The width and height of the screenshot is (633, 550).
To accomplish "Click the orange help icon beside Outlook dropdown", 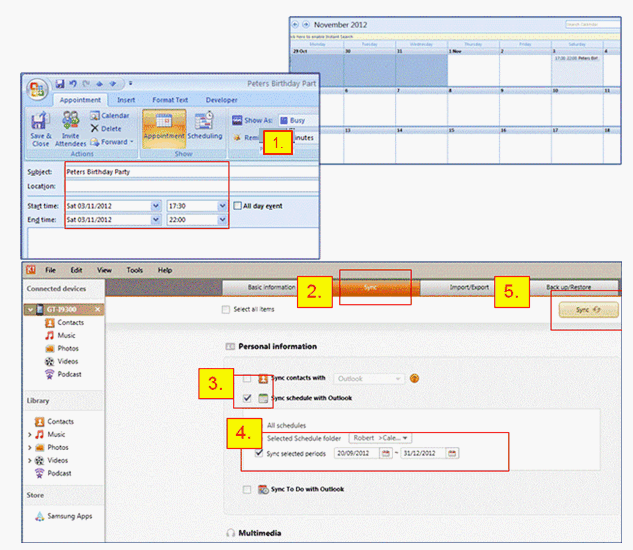I will point(414,378).
